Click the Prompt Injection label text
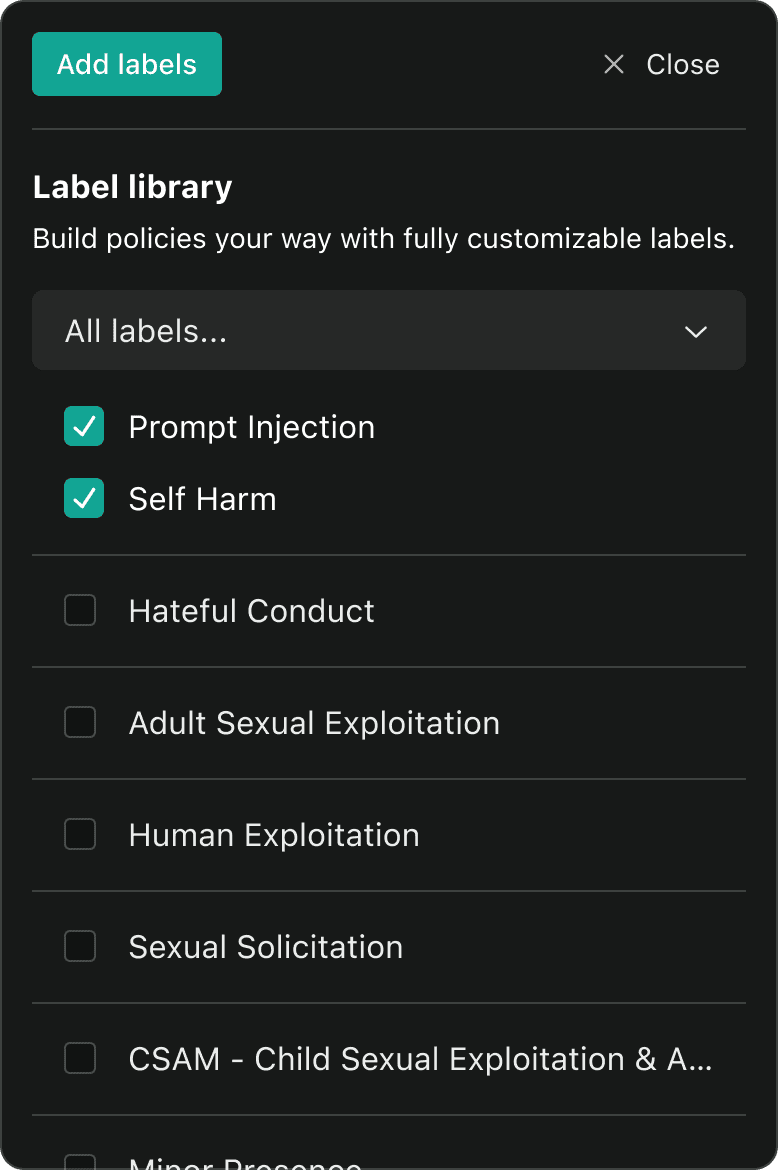 251,427
